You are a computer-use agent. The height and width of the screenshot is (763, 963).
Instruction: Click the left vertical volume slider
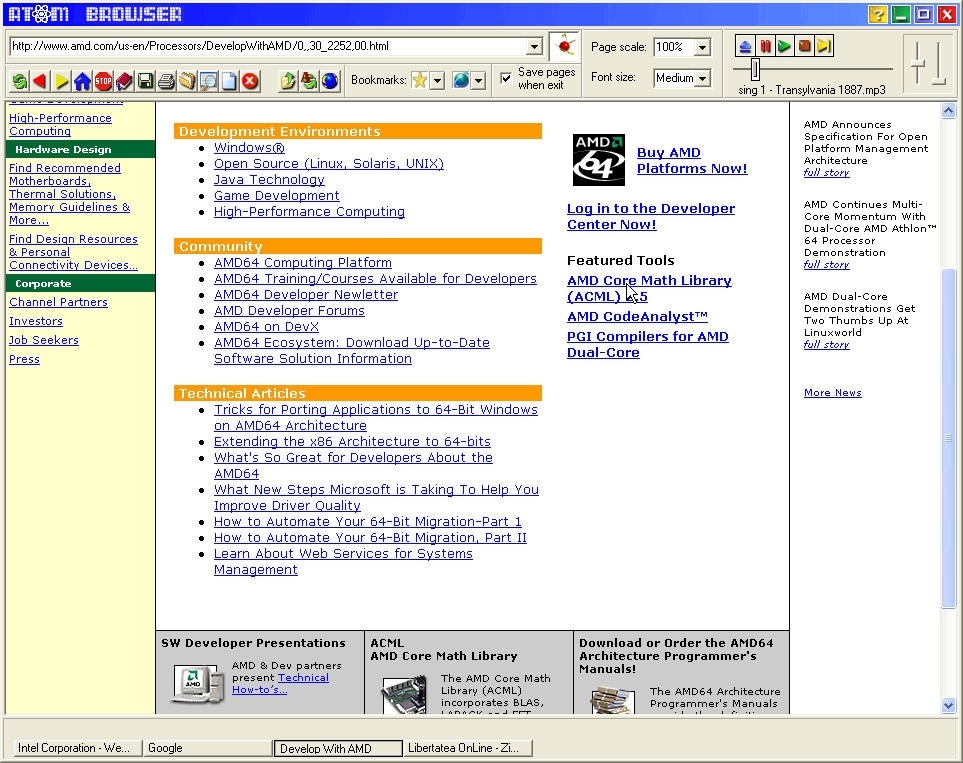pyautogui.click(x=917, y=63)
